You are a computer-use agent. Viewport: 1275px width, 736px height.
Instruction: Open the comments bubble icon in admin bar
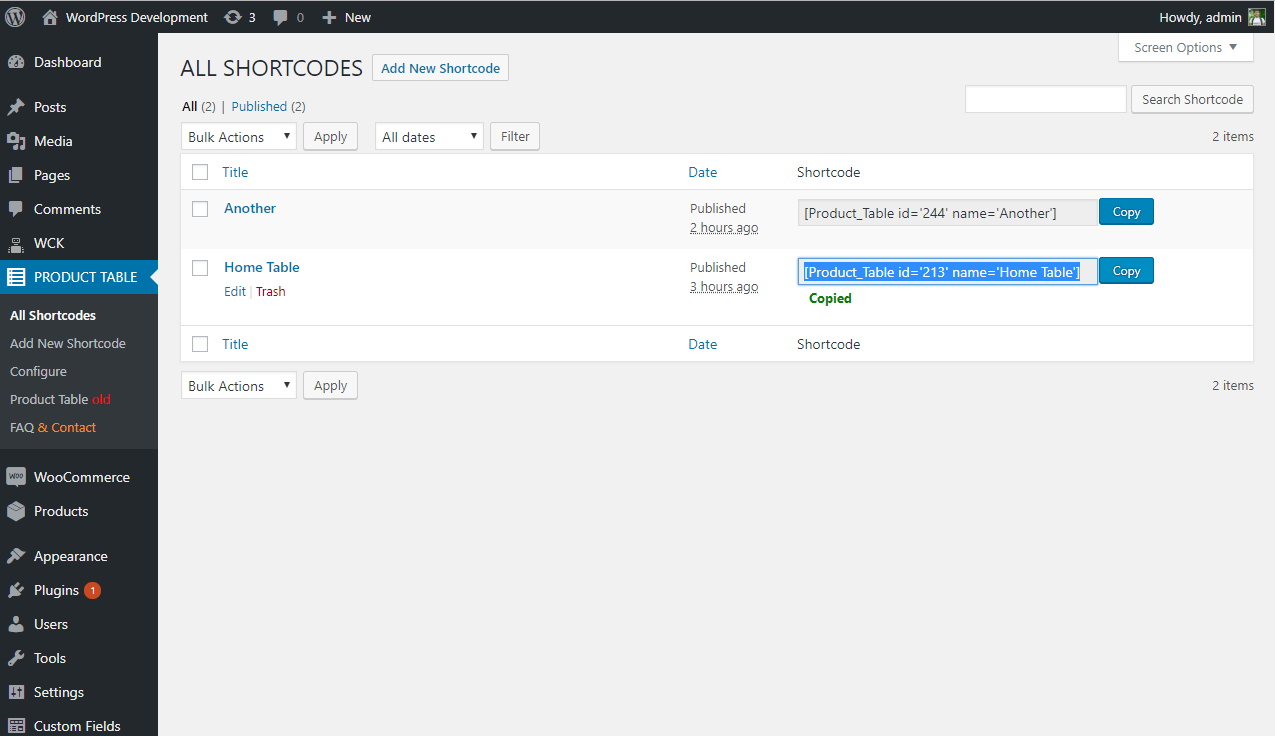281,17
